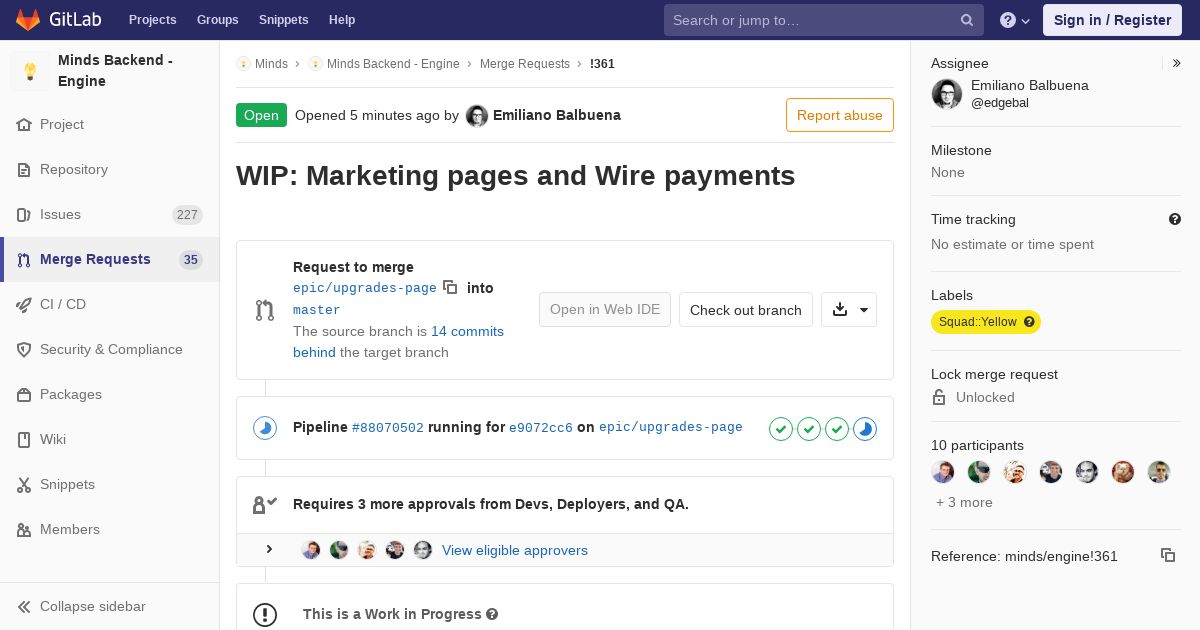The width and height of the screenshot is (1200, 630).
Task: View first passed pipeline stage
Action: point(781,429)
